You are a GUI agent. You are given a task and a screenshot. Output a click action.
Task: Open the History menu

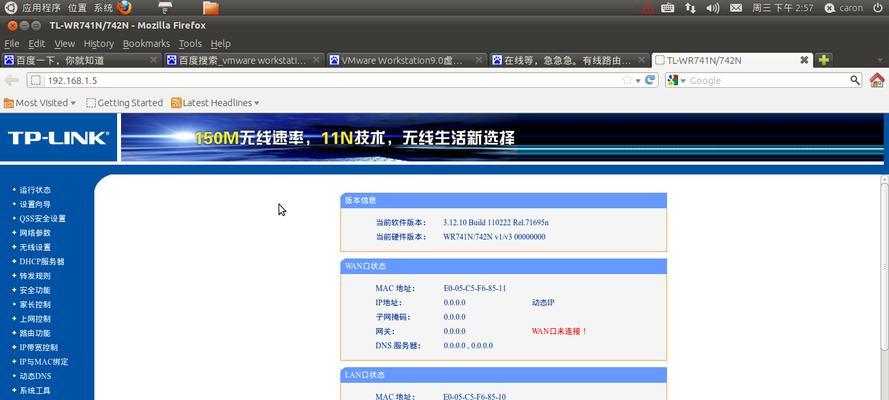click(x=99, y=44)
